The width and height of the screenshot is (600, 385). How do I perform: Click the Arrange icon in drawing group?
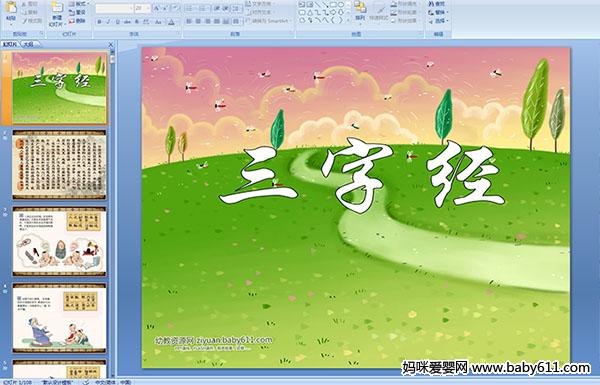360,8
